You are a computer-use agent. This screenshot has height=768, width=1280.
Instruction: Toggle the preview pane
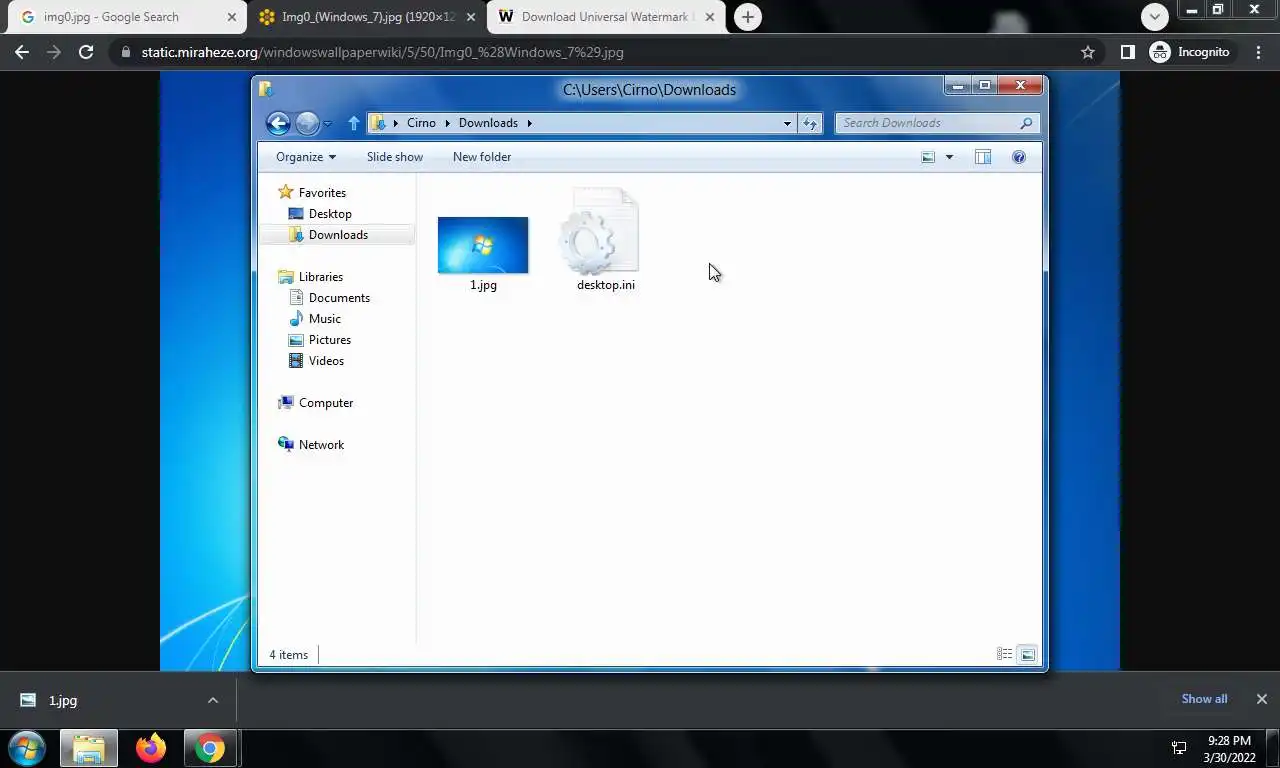tap(983, 157)
